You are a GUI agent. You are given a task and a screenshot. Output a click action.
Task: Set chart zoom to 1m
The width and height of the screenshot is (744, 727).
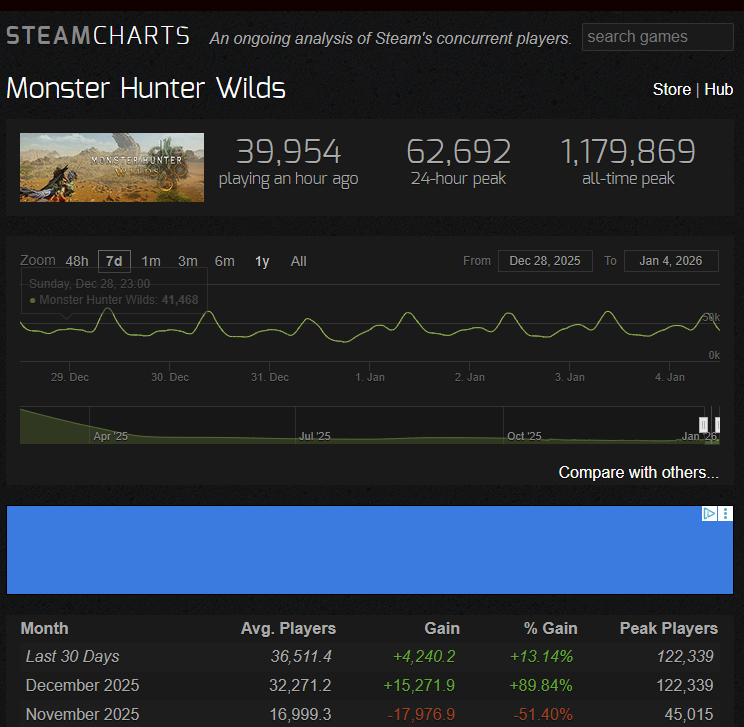click(x=151, y=261)
